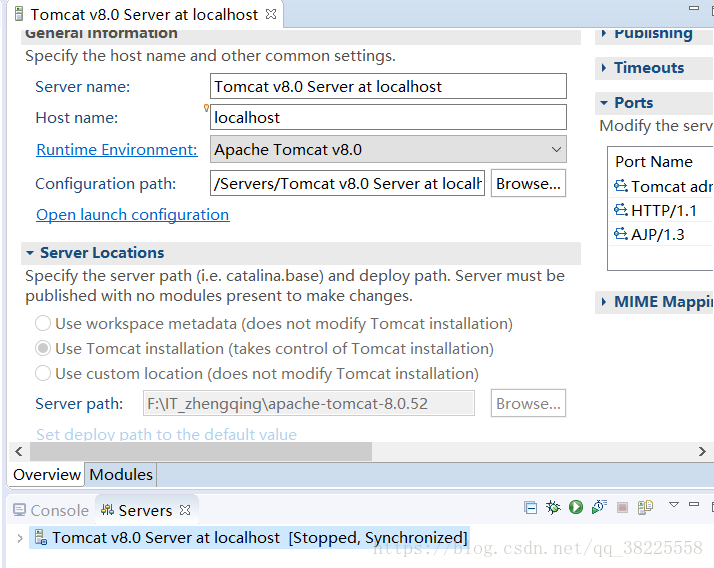This screenshot has height=568, width=714.
Task: Click the Configuration path field
Action: pyautogui.click(x=347, y=183)
